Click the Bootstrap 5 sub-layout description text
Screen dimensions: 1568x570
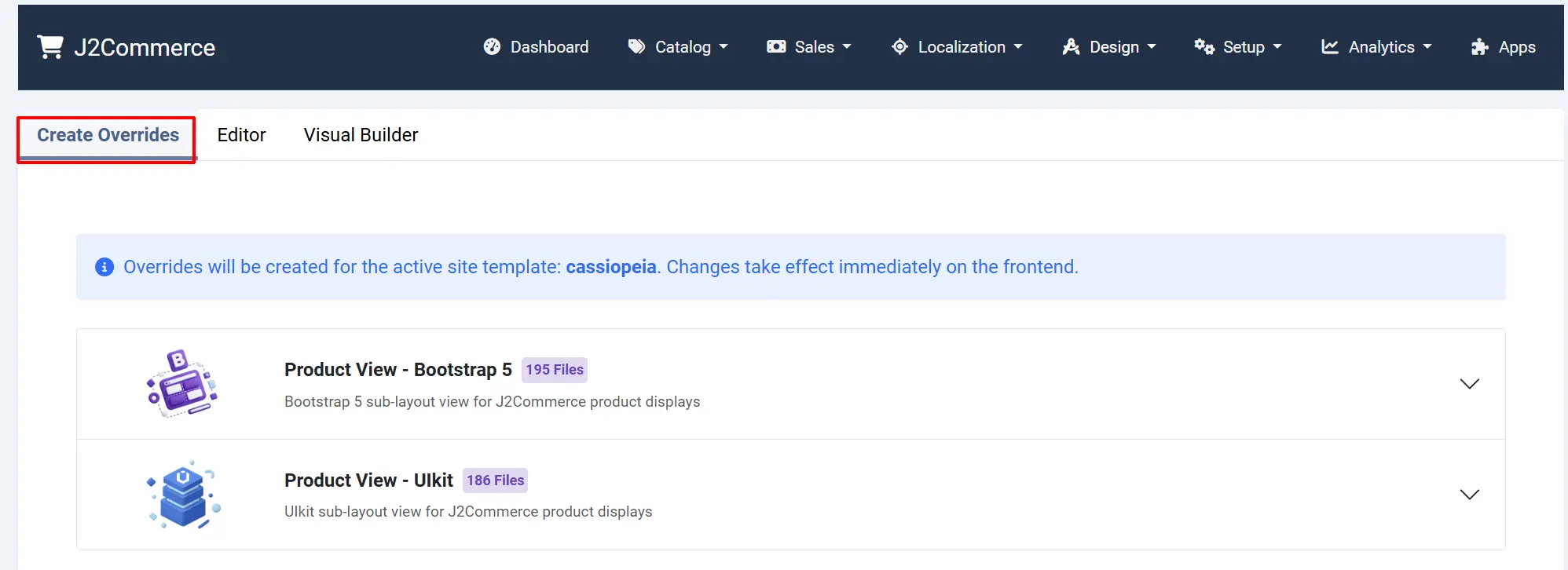point(492,402)
